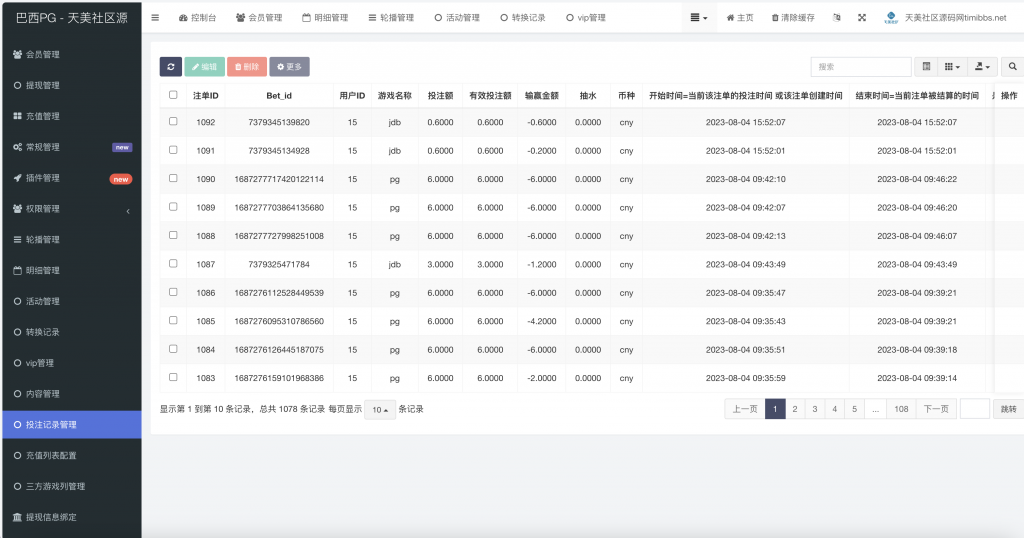This screenshot has height=538, width=1024.
Task: Select the checkbox for row 1087
Action: [173, 264]
